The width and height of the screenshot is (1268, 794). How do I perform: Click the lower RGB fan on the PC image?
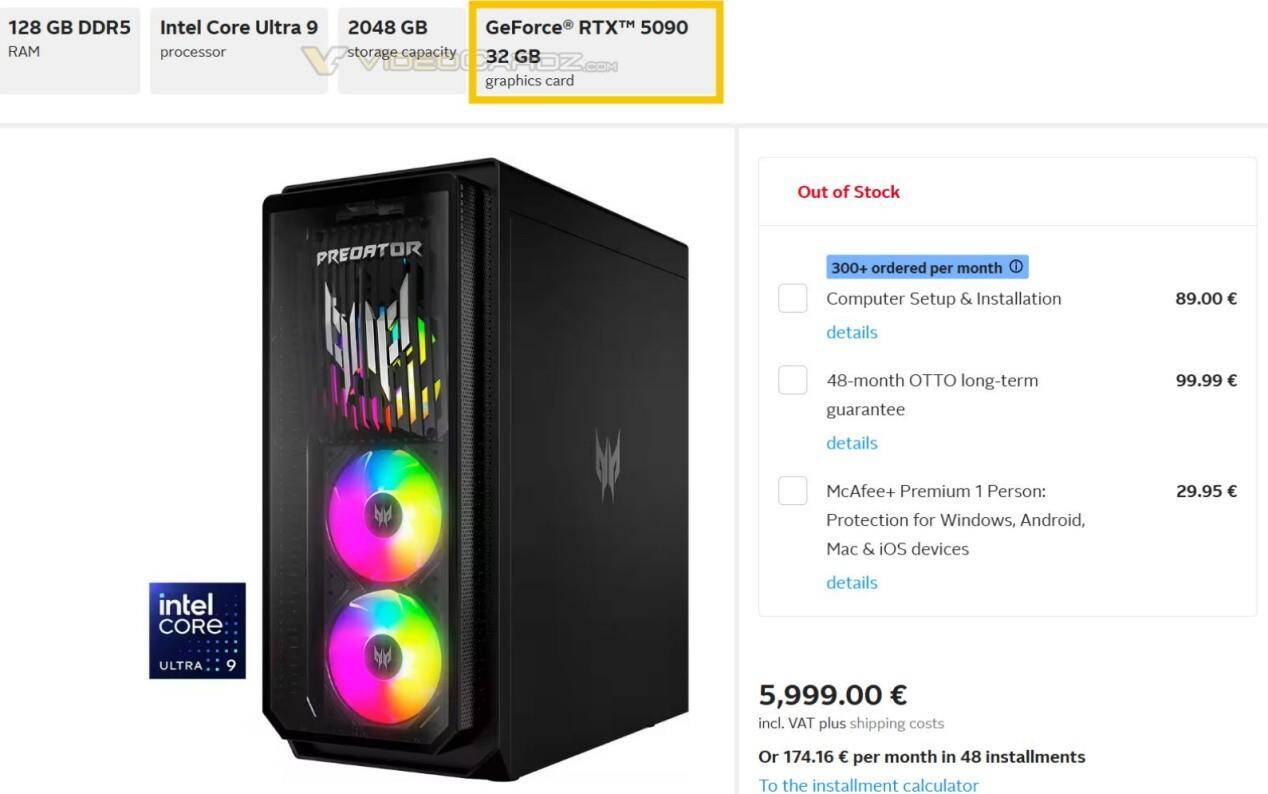tap(384, 656)
